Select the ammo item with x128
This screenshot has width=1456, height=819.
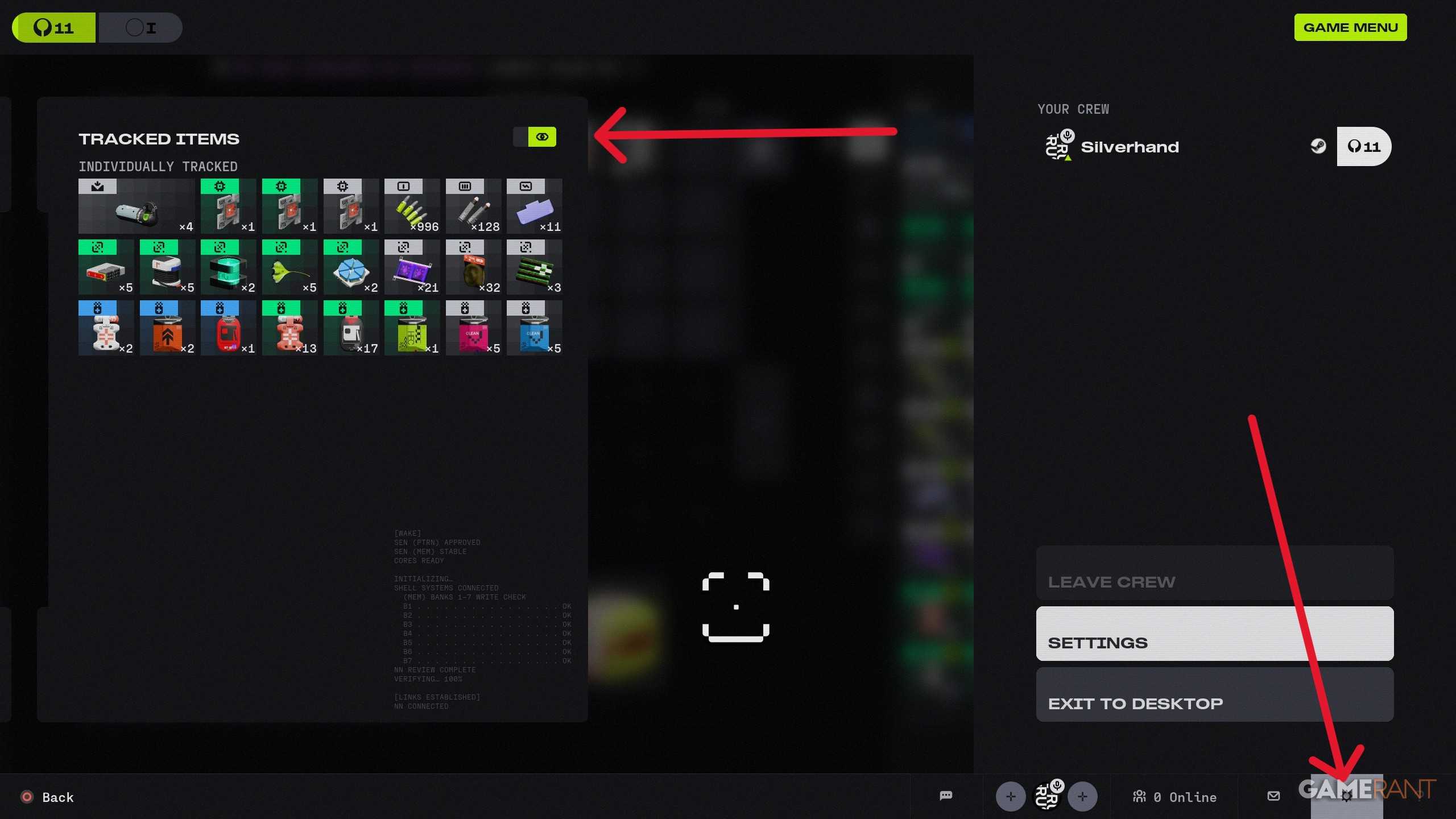click(473, 206)
